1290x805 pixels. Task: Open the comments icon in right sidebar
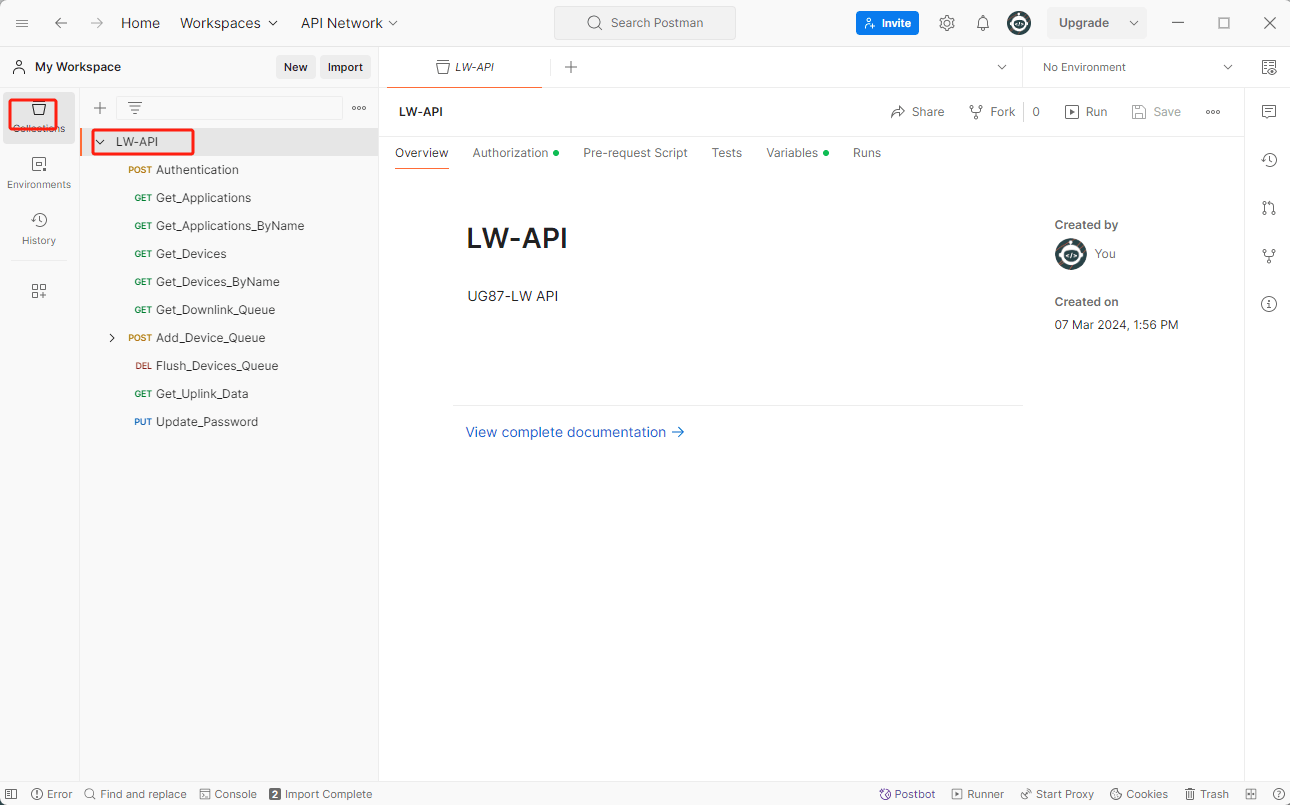[x=1269, y=111]
